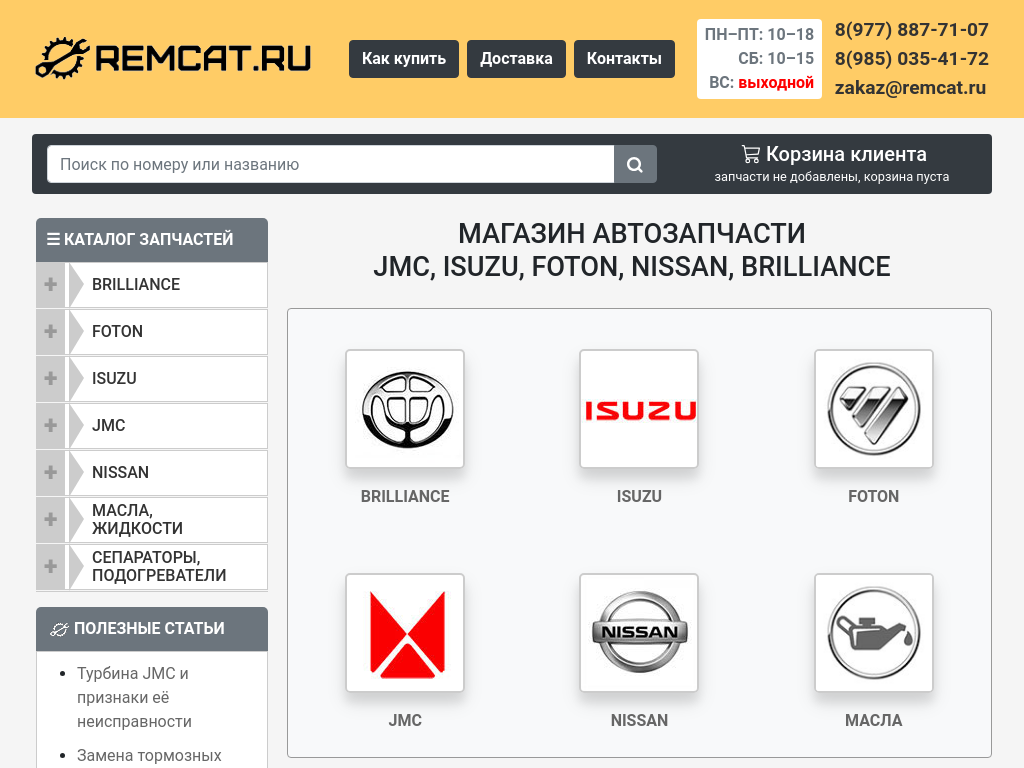Viewport: 1024px width, 768px height.
Task: Click the FOTON caption under logo
Action: [874, 496]
